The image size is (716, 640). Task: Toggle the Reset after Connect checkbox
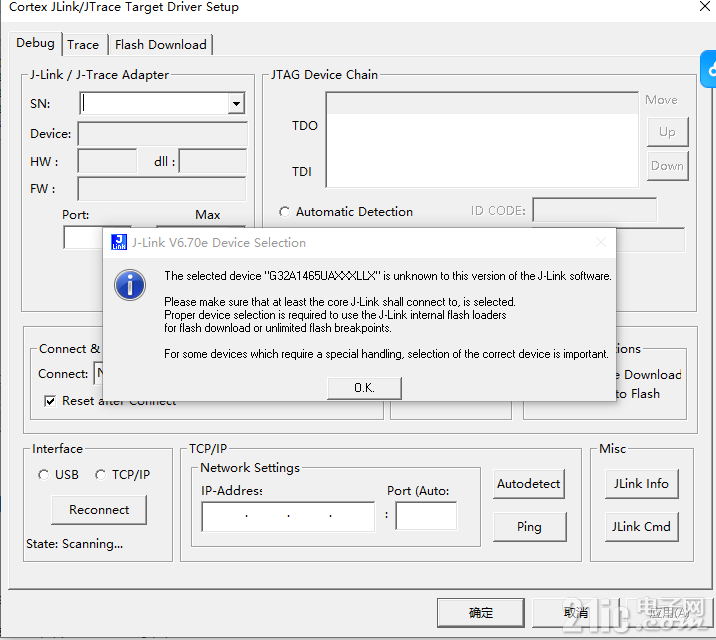pyautogui.click(x=50, y=401)
